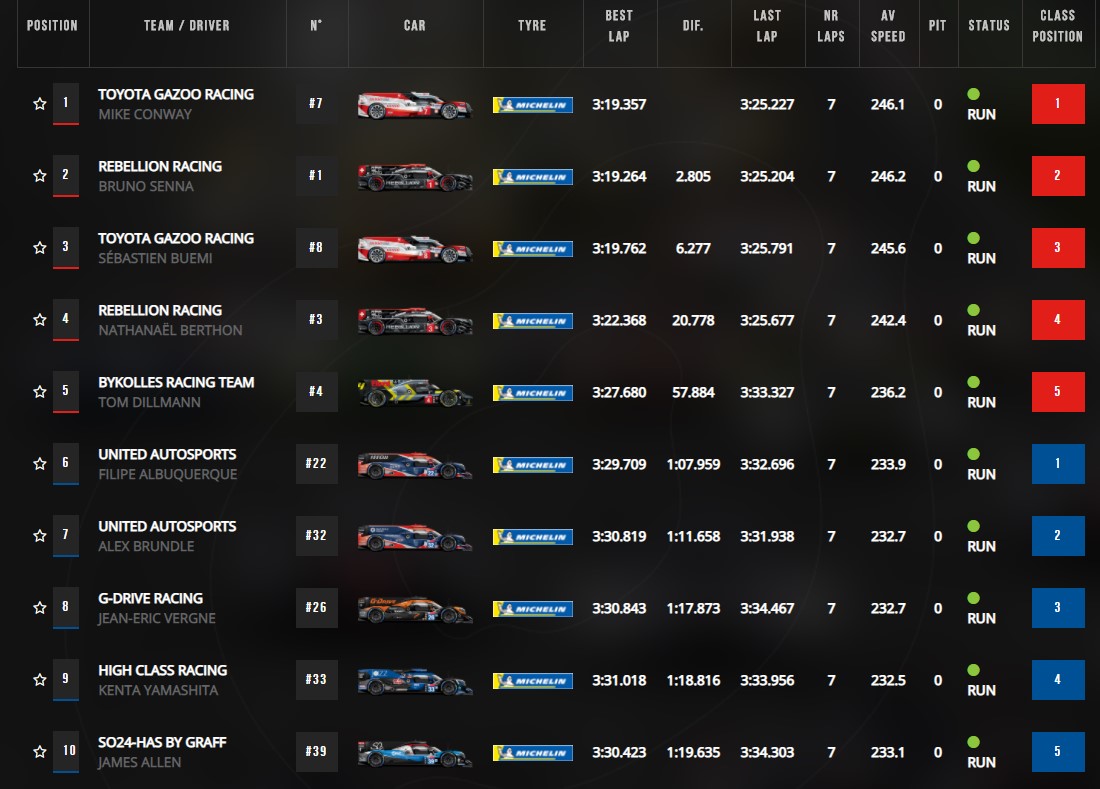
Task: Click driver name Filipe Albuquerque
Action: (168, 475)
